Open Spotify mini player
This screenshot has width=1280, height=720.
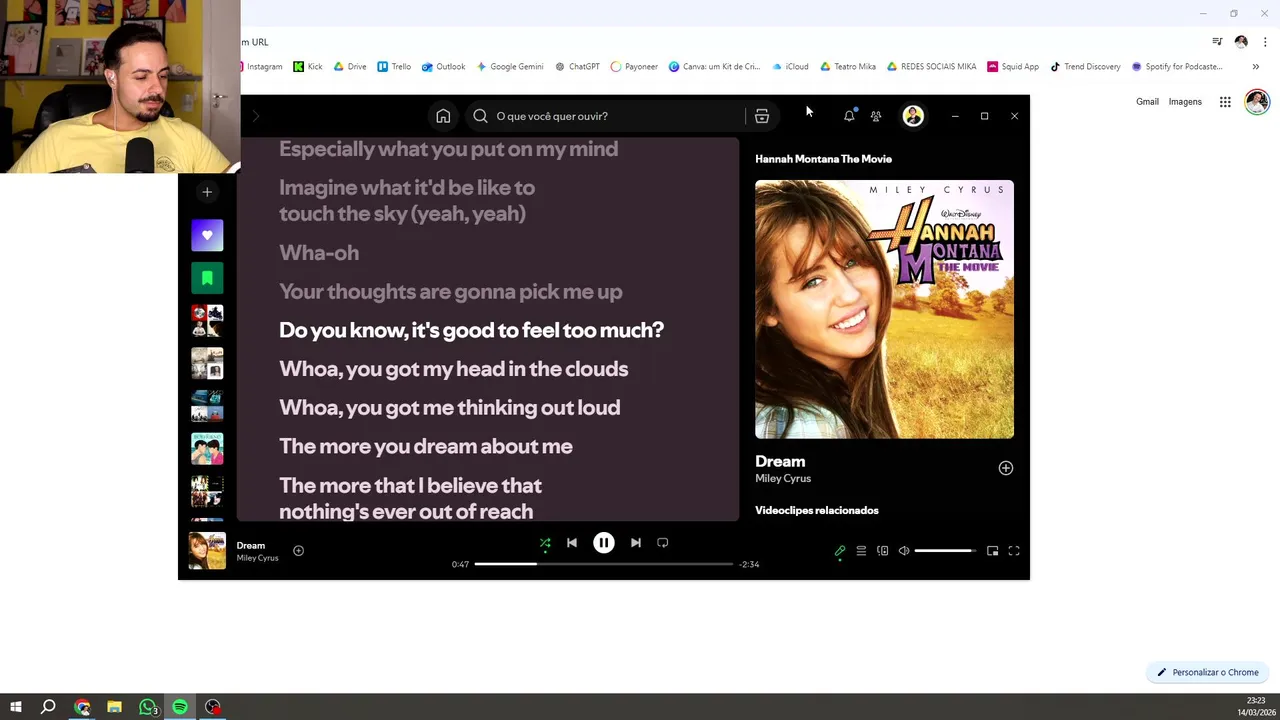pos(992,551)
